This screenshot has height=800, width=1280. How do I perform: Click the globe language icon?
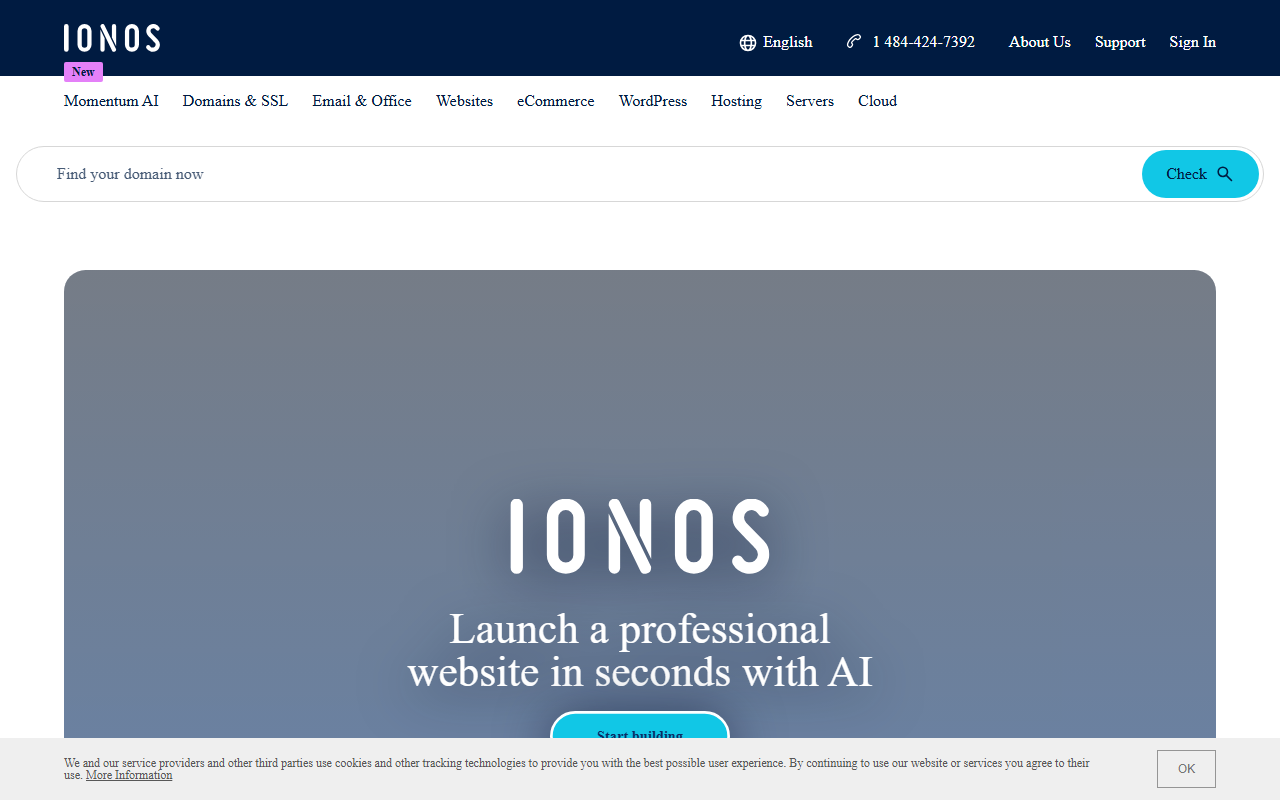[748, 42]
